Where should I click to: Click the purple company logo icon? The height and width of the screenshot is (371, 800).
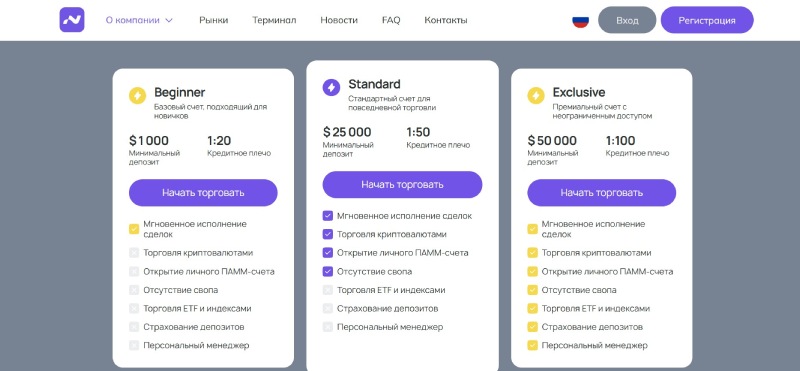(72, 20)
